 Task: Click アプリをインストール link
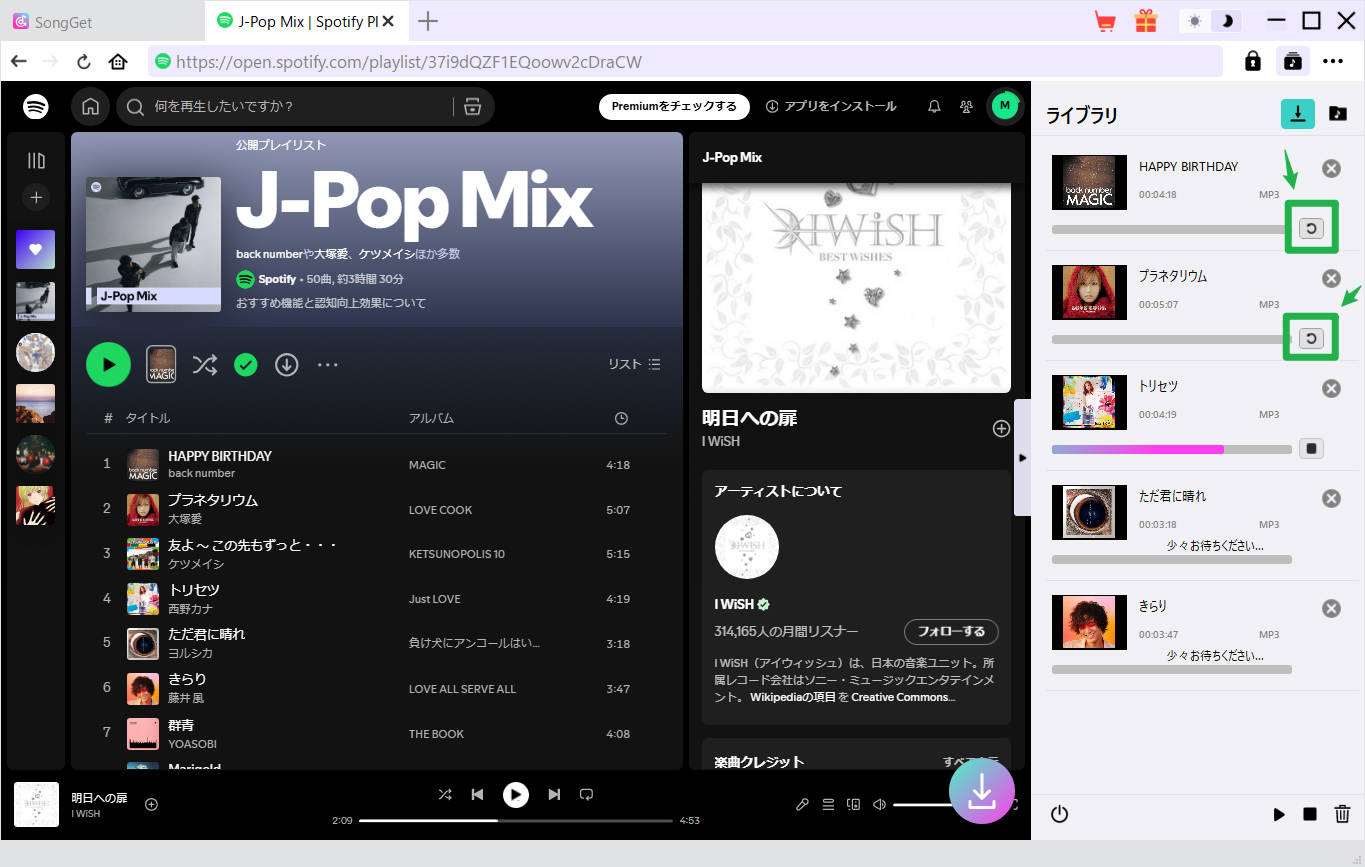(x=832, y=106)
